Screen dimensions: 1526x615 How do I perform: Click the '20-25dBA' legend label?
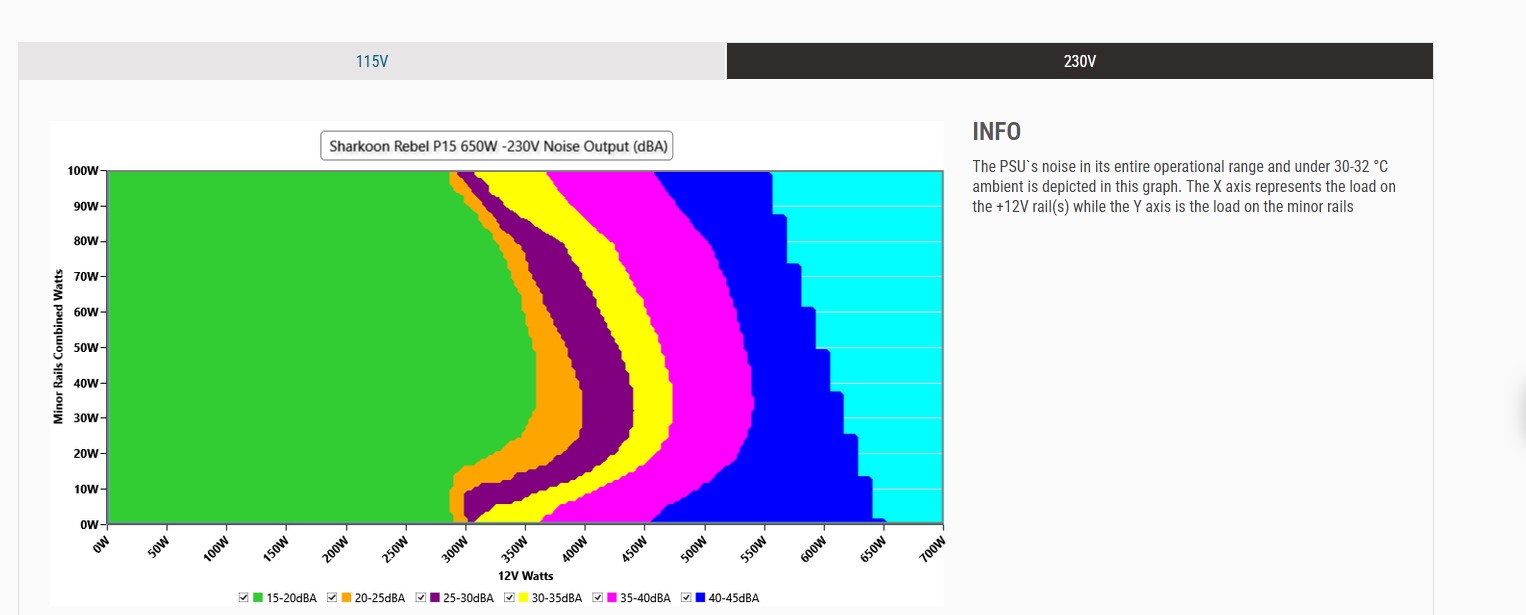tap(379, 598)
